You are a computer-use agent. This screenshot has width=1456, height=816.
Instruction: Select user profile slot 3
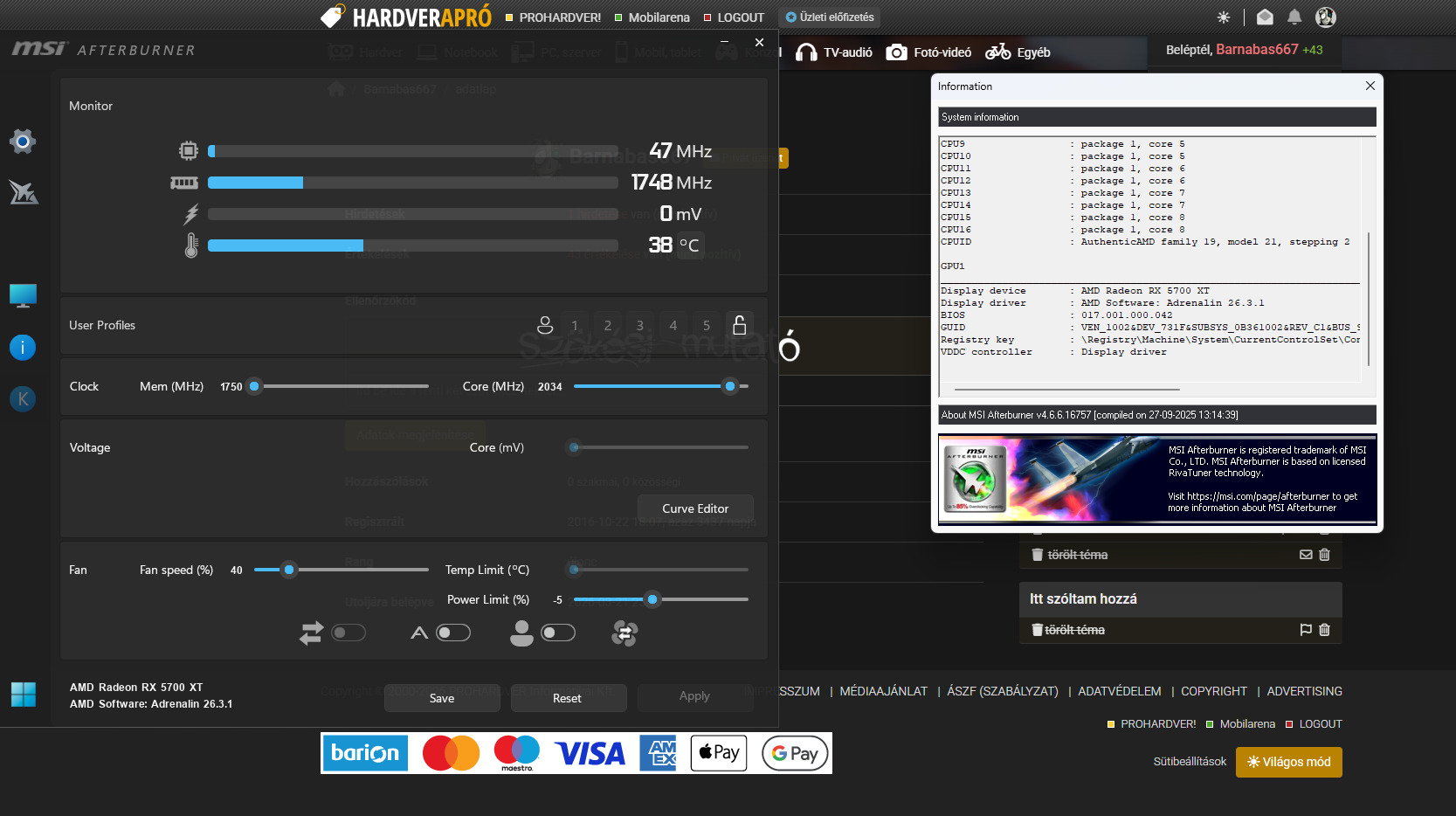click(640, 326)
